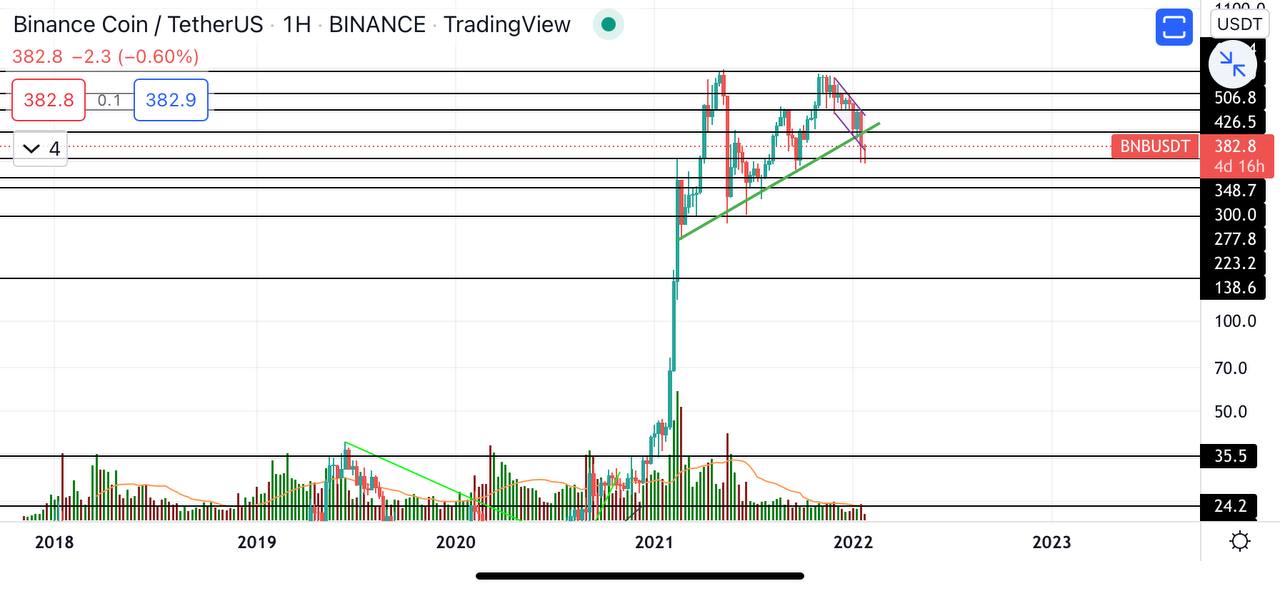Click the BINANCE exchange label in title
1280x591 pixels.
click(377, 25)
